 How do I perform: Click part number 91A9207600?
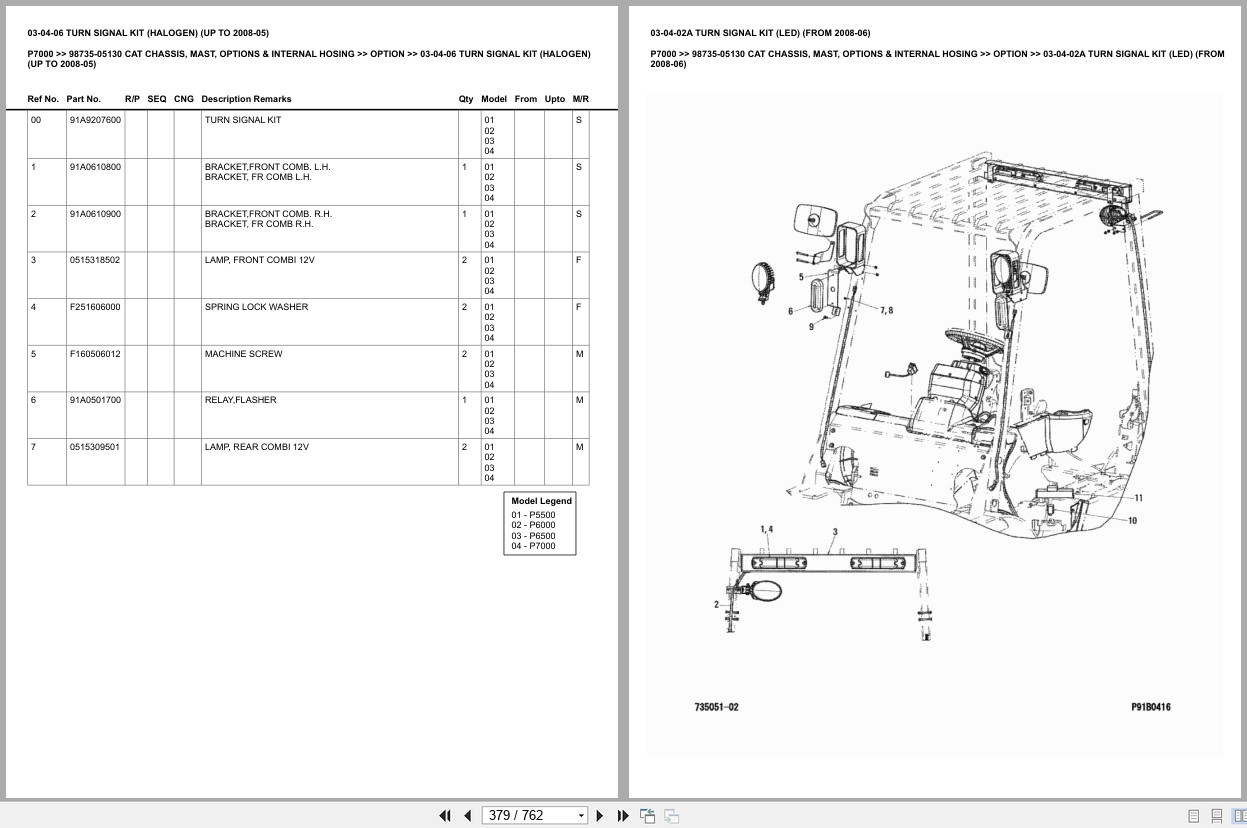click(95, 120)
